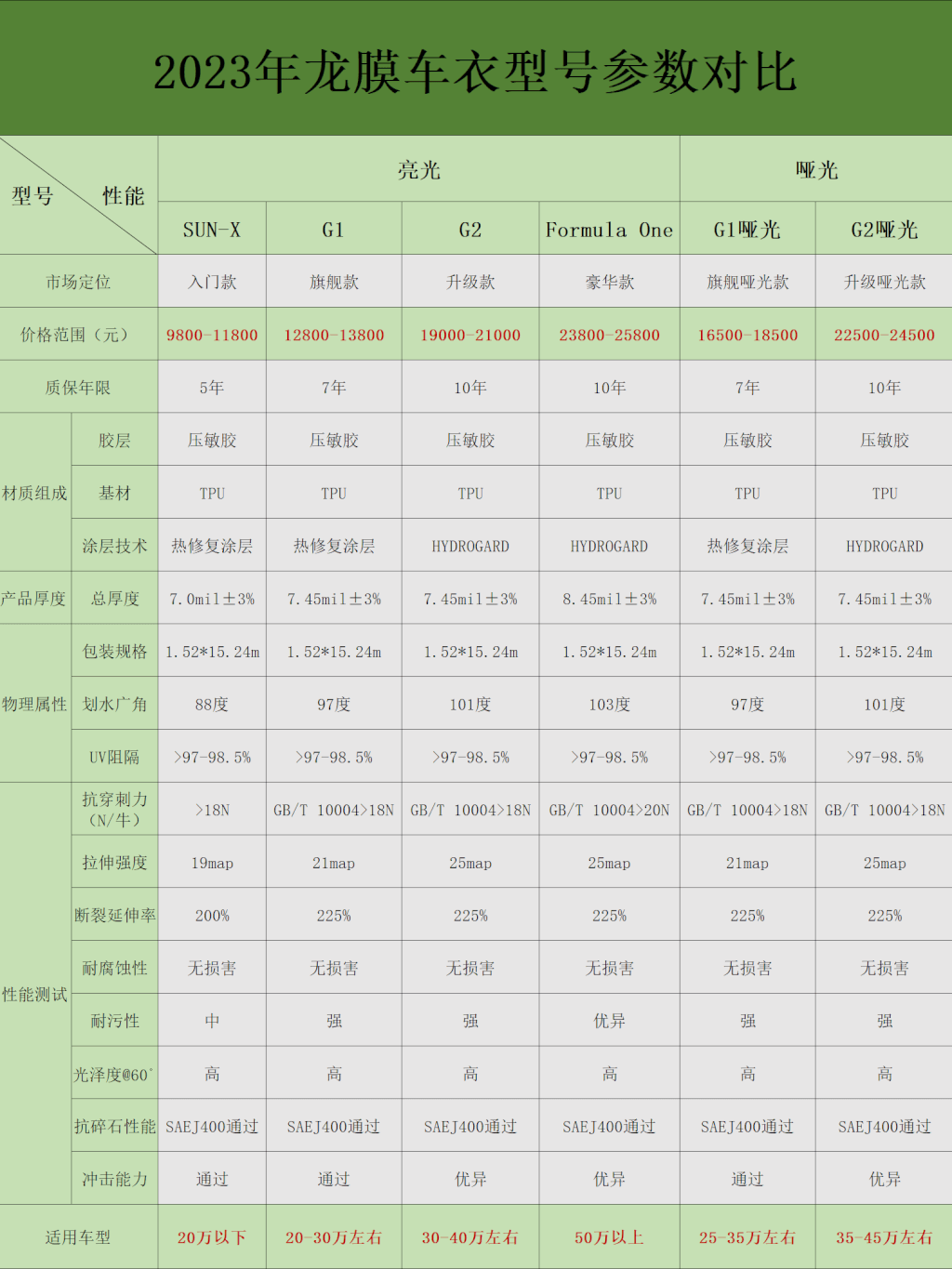Select the SUN-X column header
The height and width of the screenshot is (1269, 952).
click(212, 230)
